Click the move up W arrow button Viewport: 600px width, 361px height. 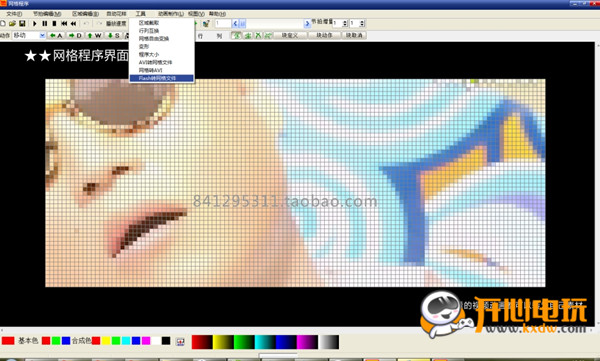pos(94,35)
